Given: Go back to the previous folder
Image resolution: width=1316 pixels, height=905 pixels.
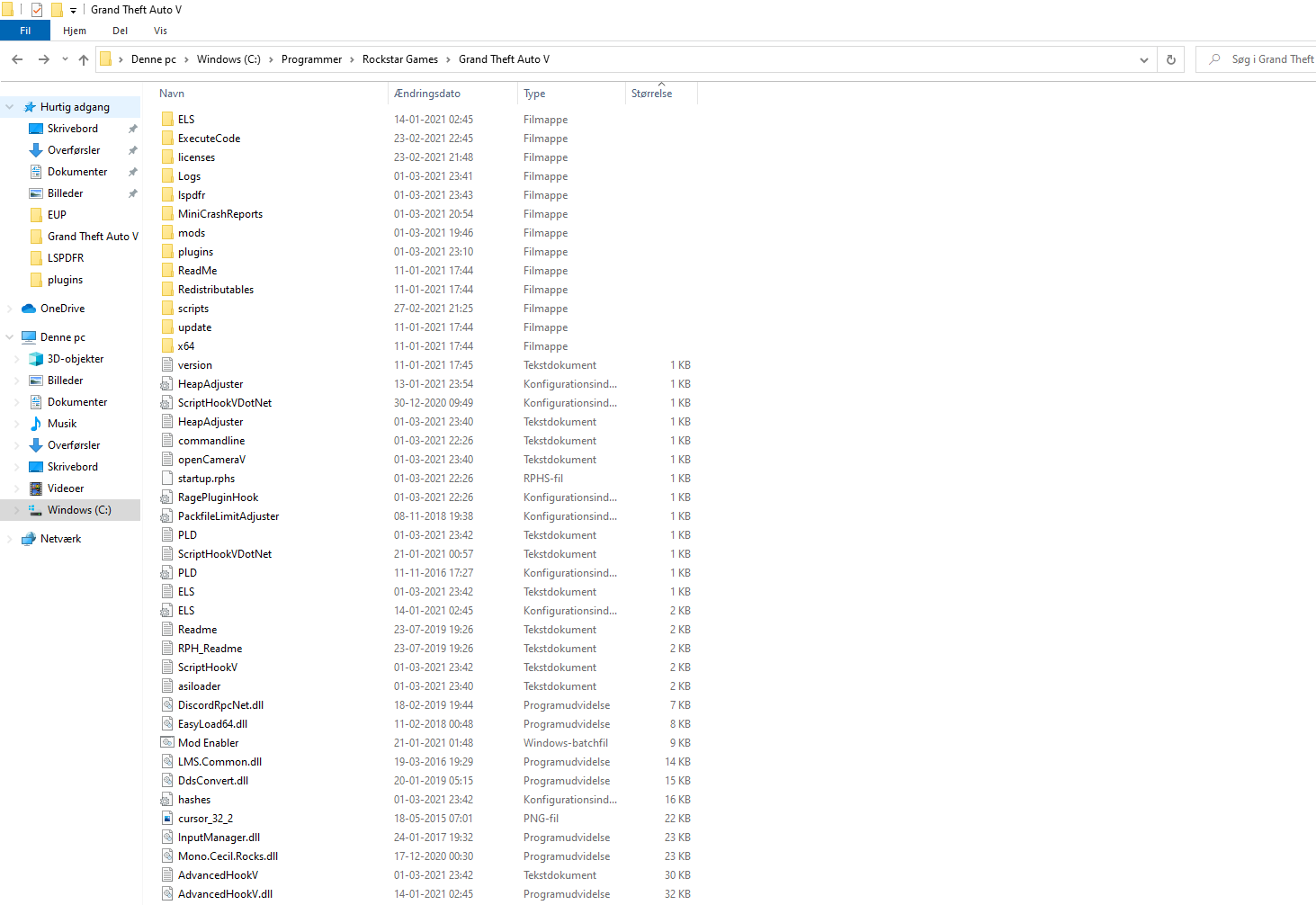Looking at the screenshot, I should tap(17, 59).
